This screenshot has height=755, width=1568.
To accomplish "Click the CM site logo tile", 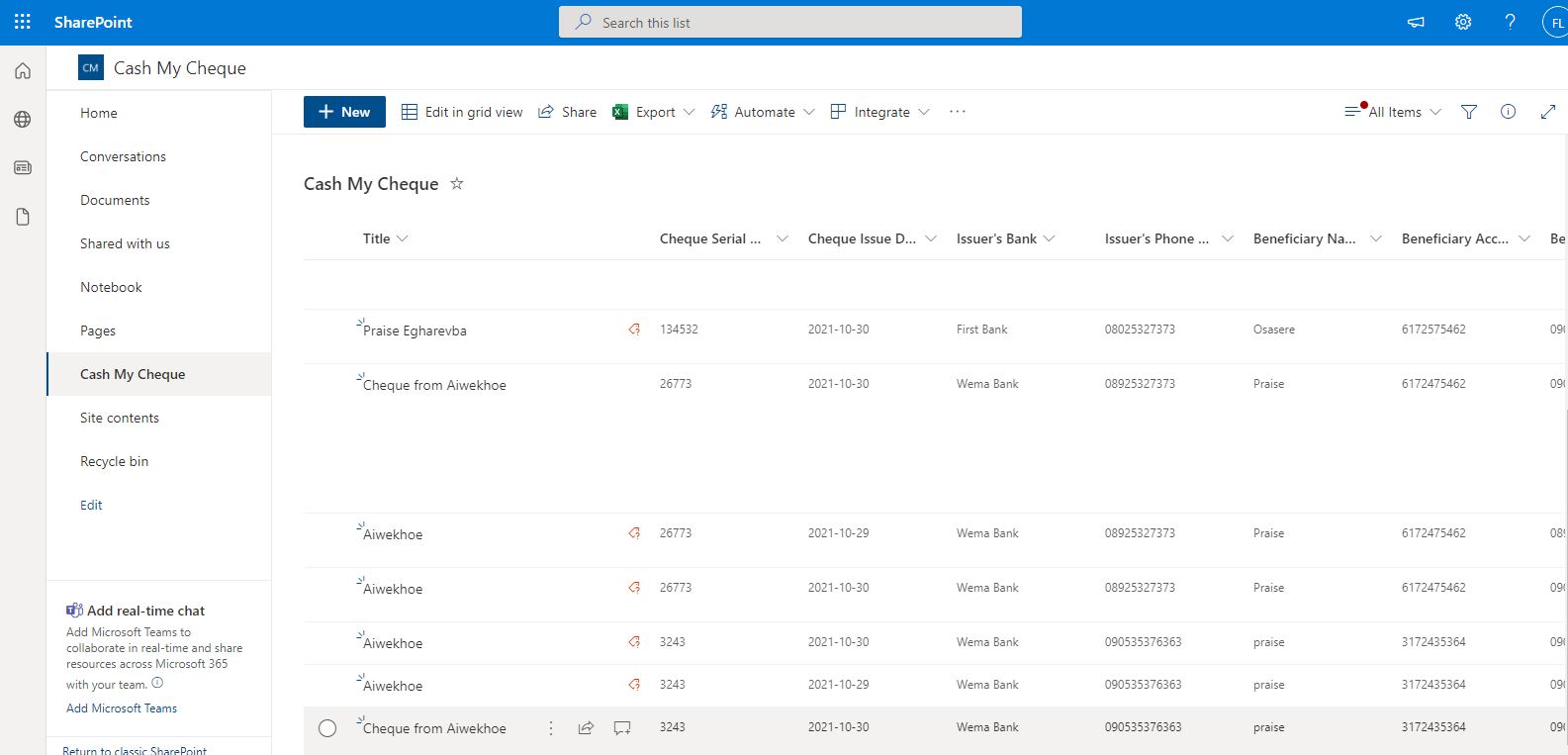I will [x=90, y=67].
